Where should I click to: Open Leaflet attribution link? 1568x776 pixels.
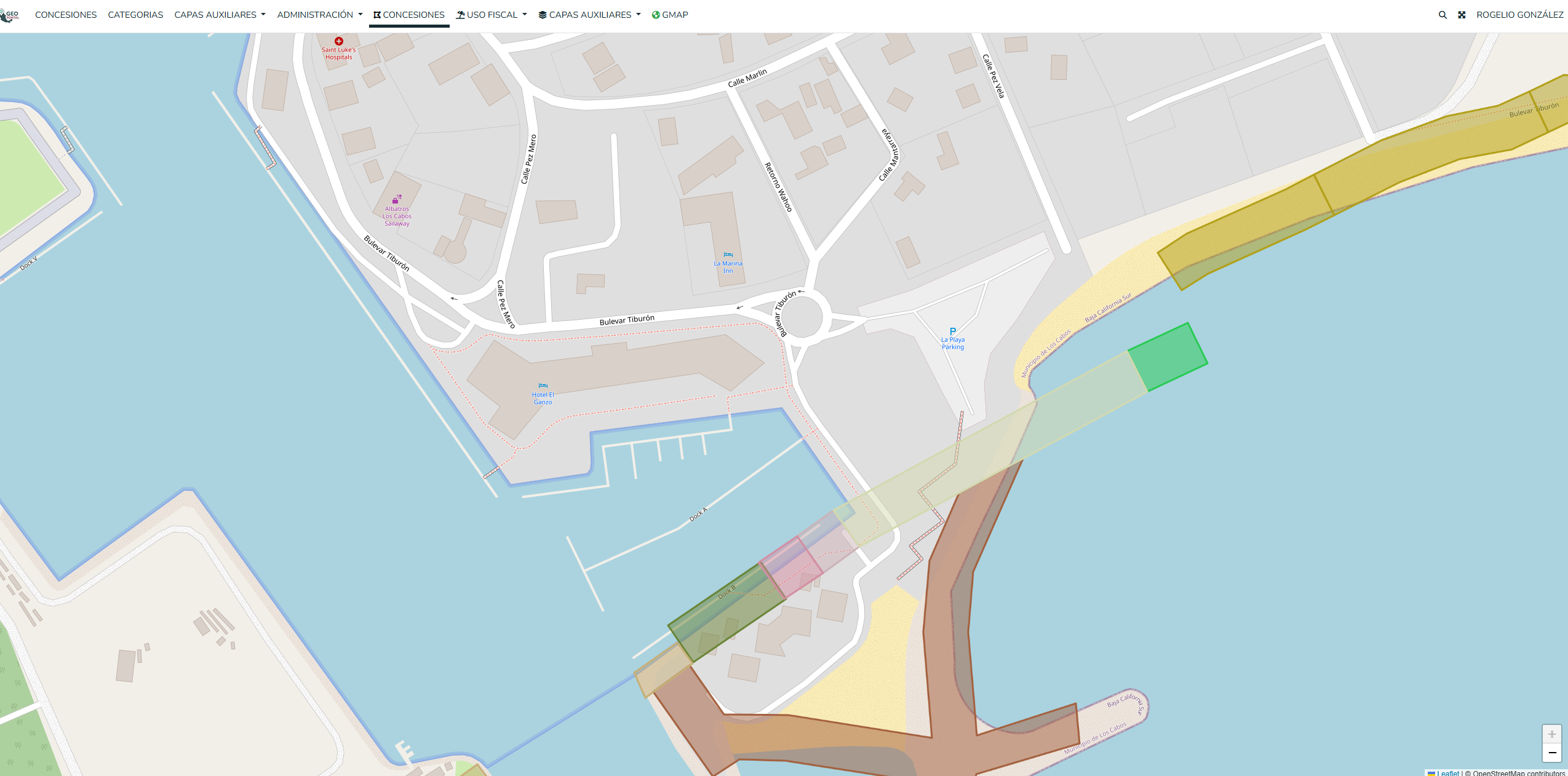[1449, 773]
